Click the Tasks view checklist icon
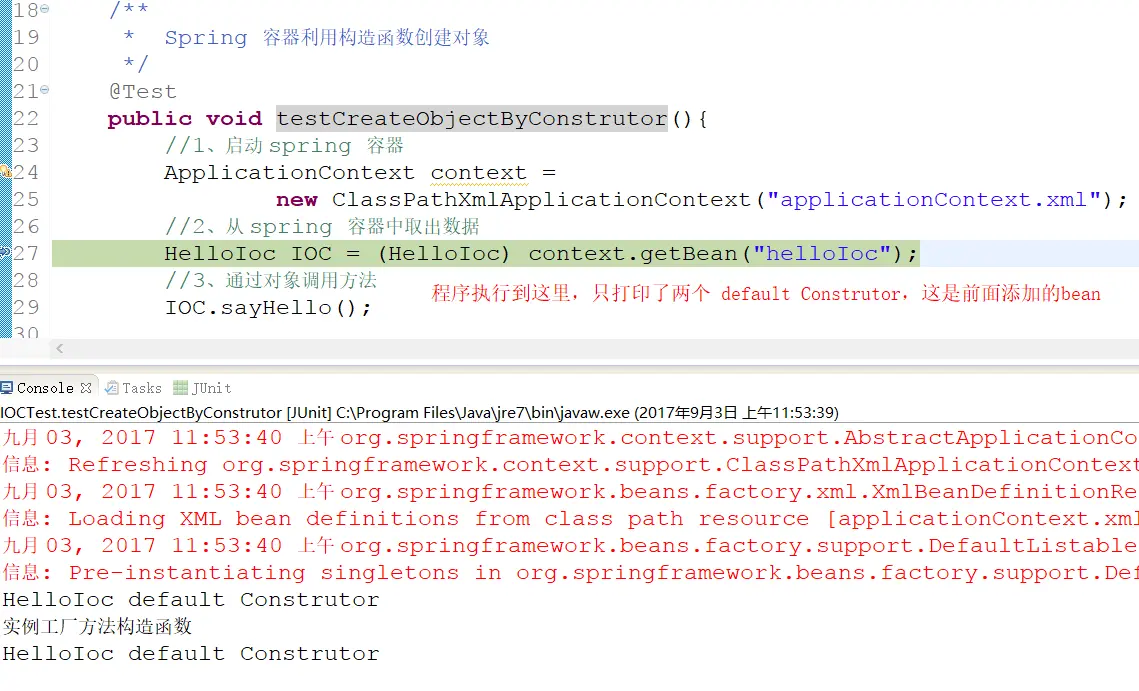The width and height of the screenshot is (1139, 691). 112,388
